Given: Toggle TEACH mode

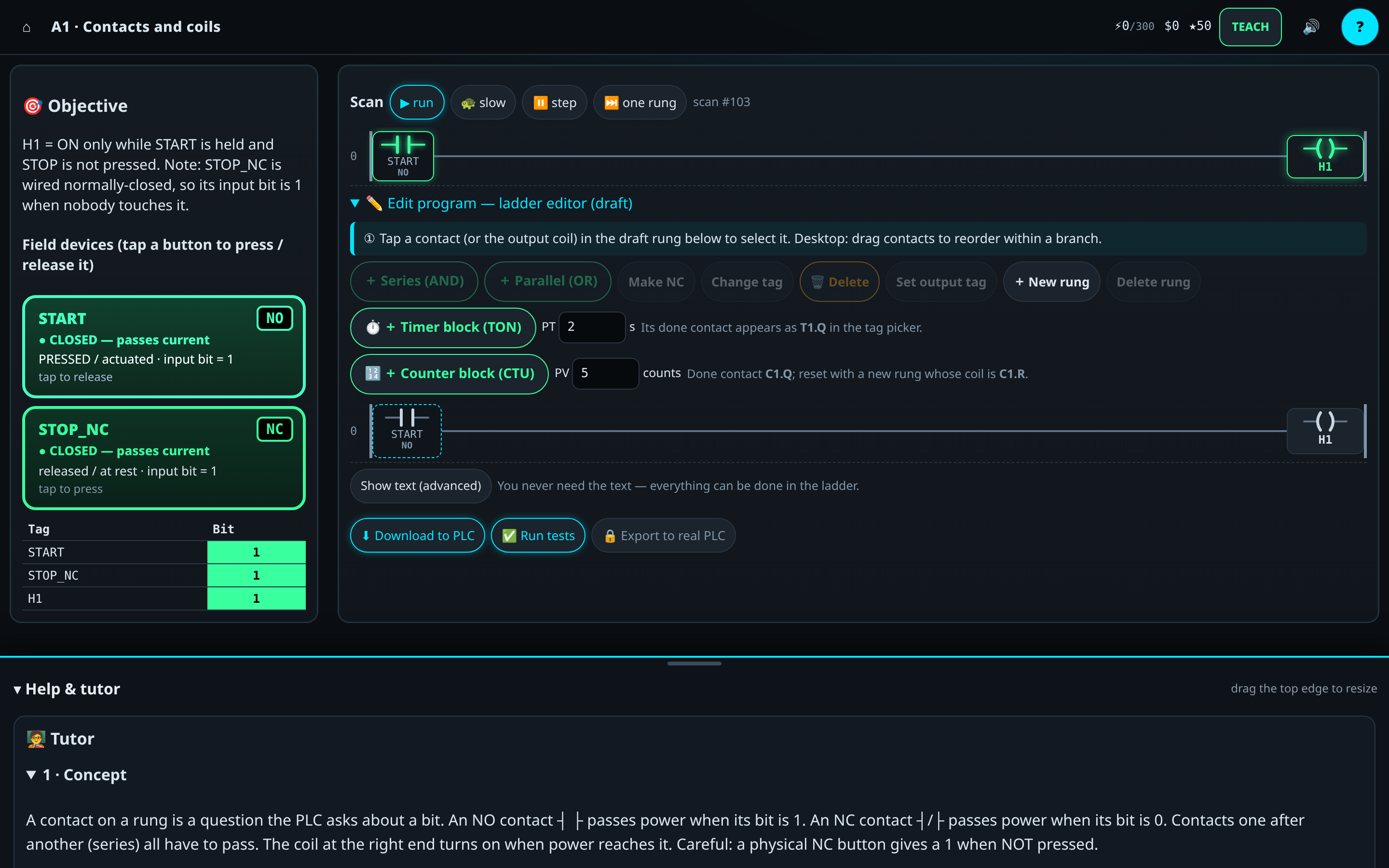Looking at the screenshot, I should (1250, 27).
